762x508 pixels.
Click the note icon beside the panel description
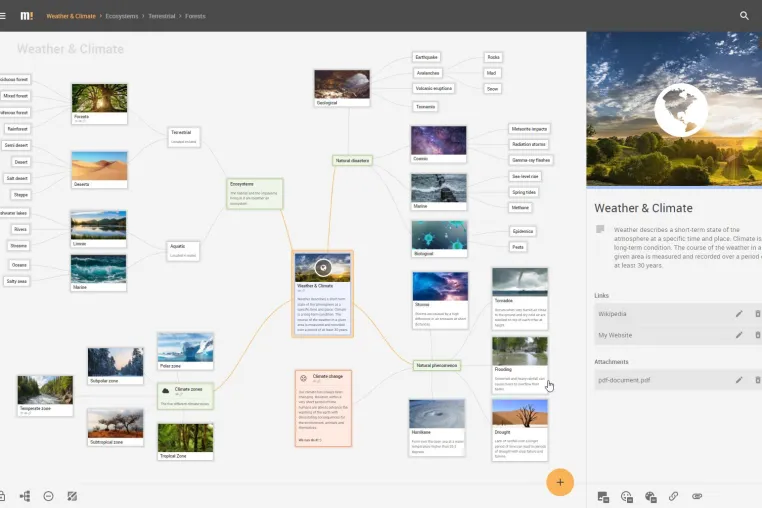600,229
